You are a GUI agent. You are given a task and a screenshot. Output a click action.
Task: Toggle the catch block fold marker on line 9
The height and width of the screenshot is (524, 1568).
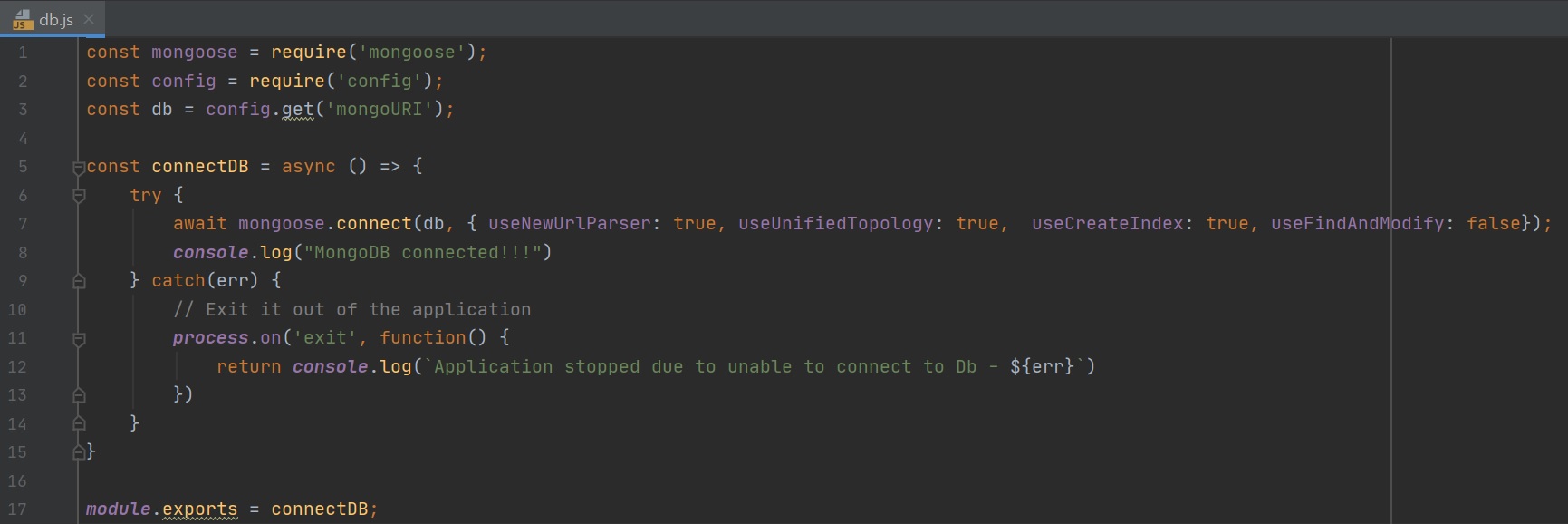point(79,281)
